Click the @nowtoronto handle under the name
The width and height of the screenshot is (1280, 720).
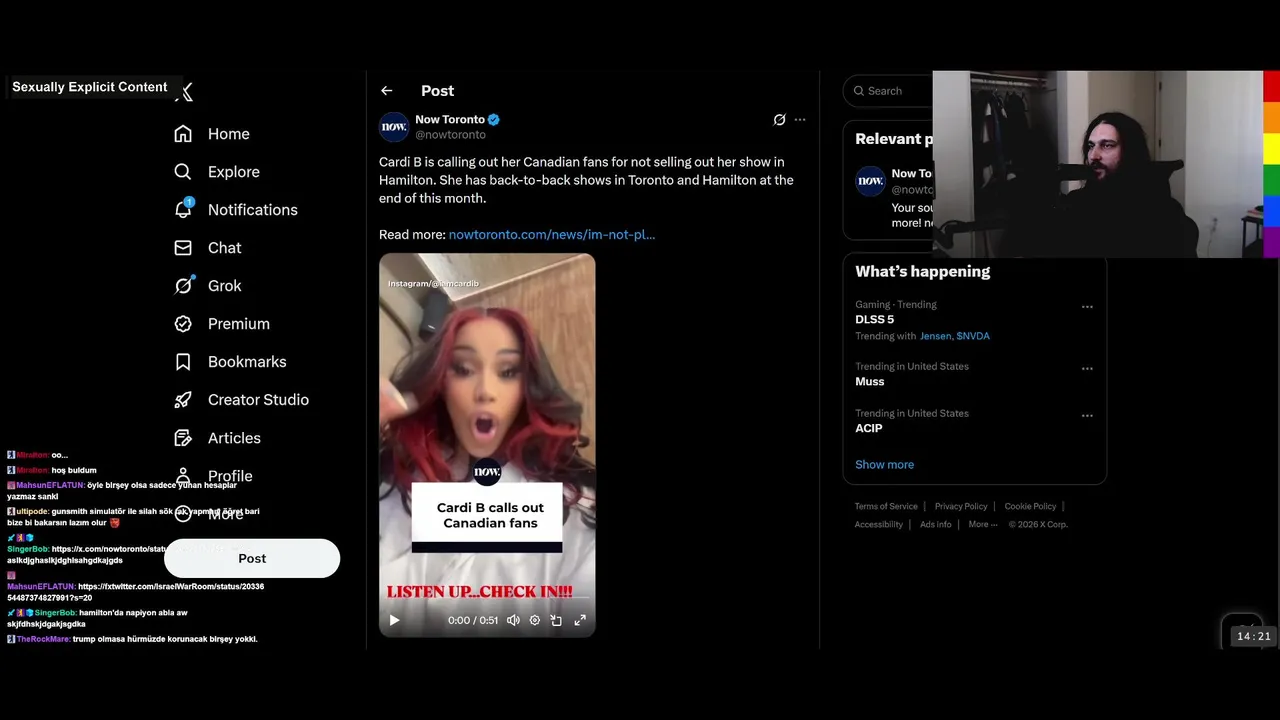tap(450, 135)
